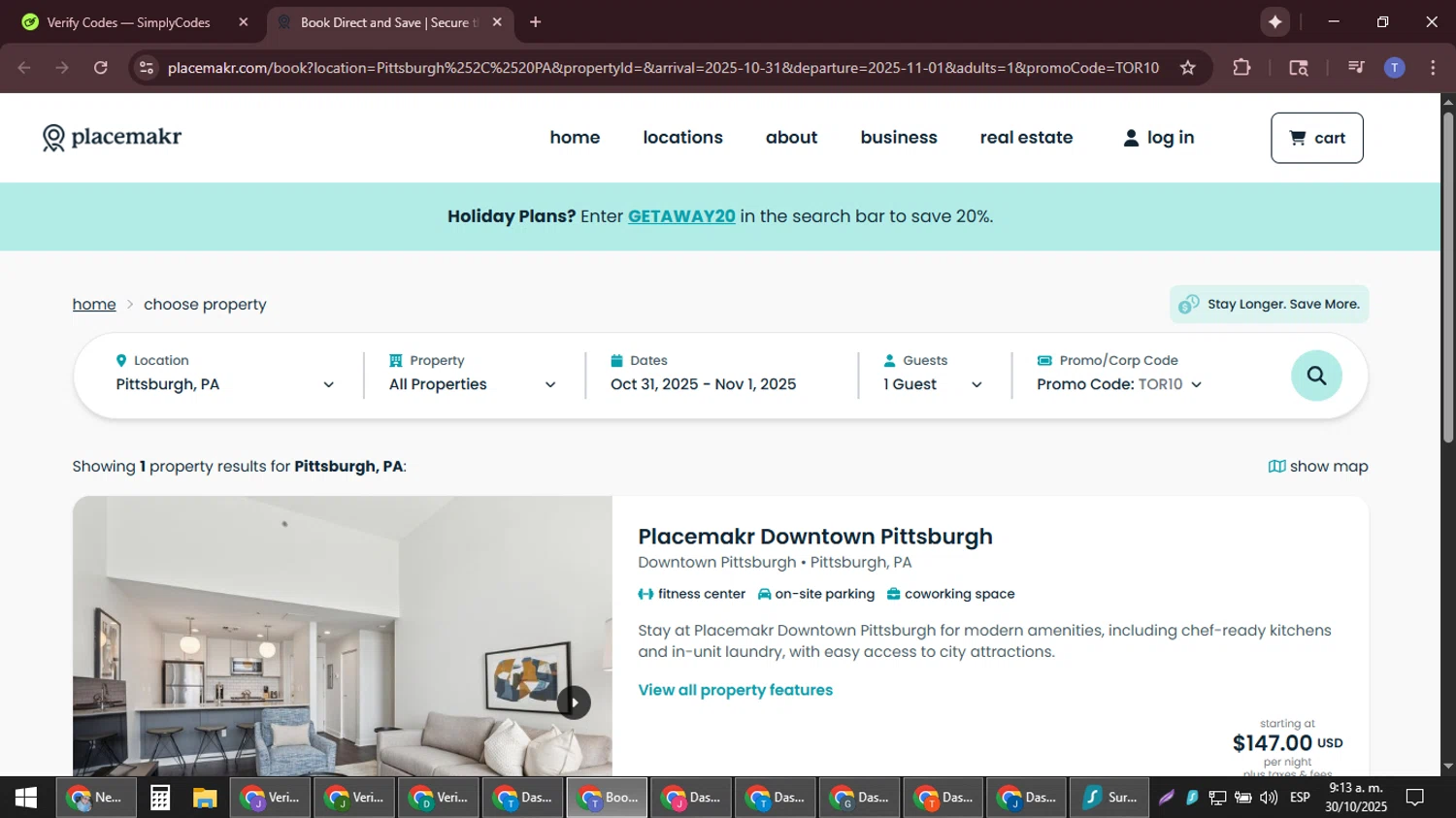Image resolution: width=1456 pixels, height=818 pixels.
Task: Click the coworking space briefcase icon
Action: 893,594
